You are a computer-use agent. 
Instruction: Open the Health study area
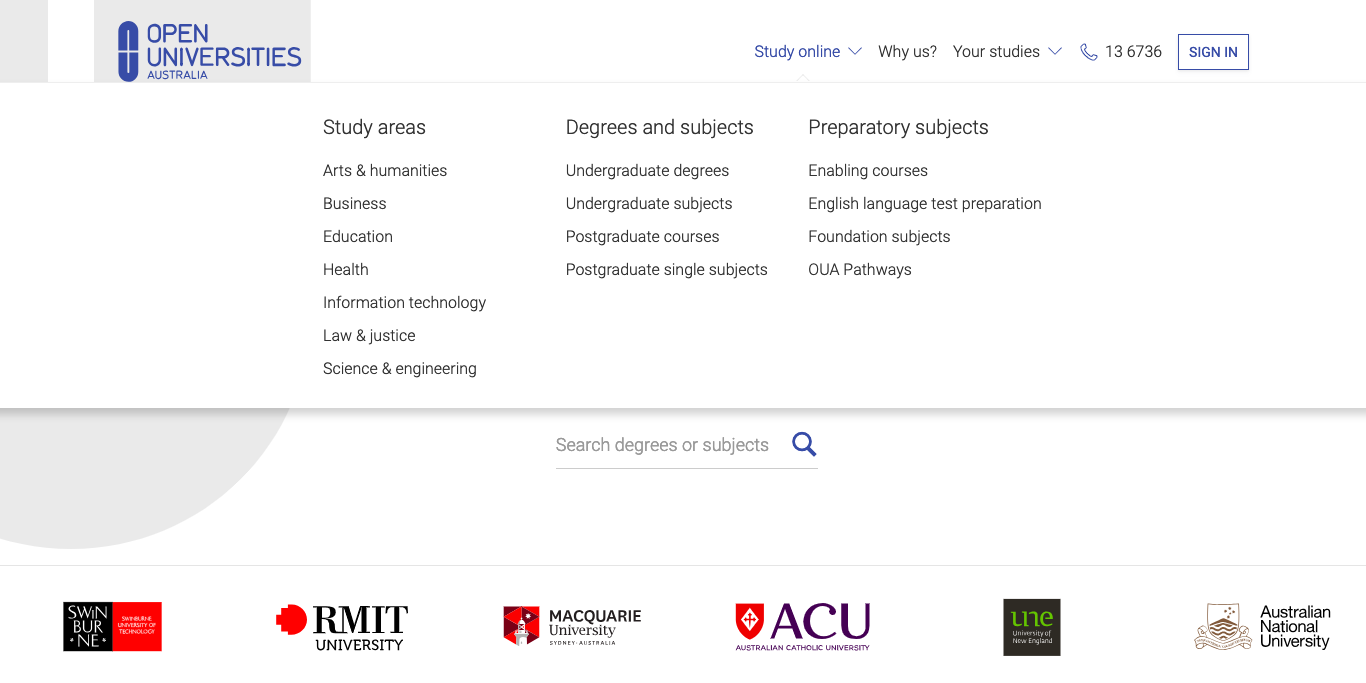pos(346,270)
